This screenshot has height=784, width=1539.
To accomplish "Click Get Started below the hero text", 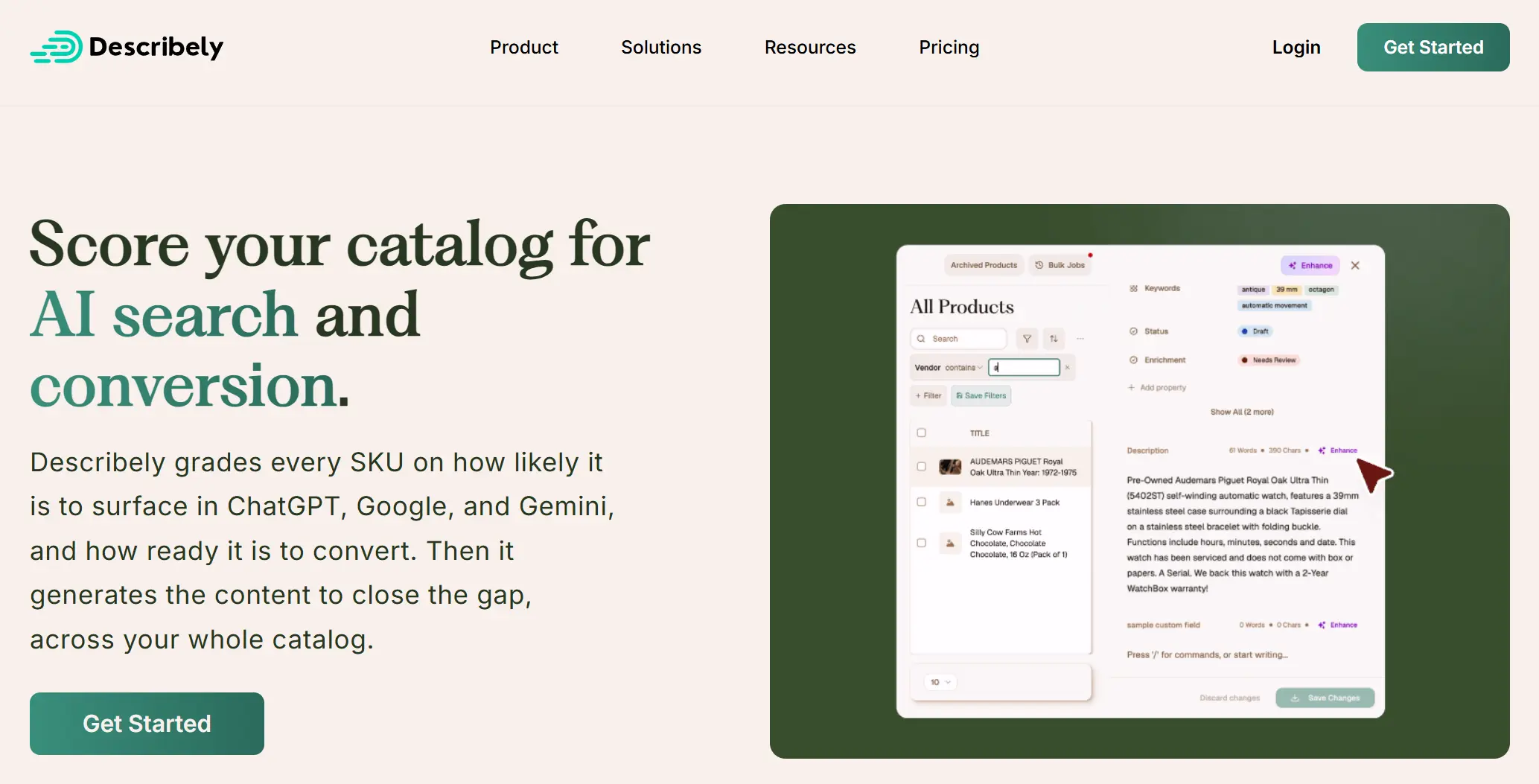I will pyautogui.click(x=147, y=724).
